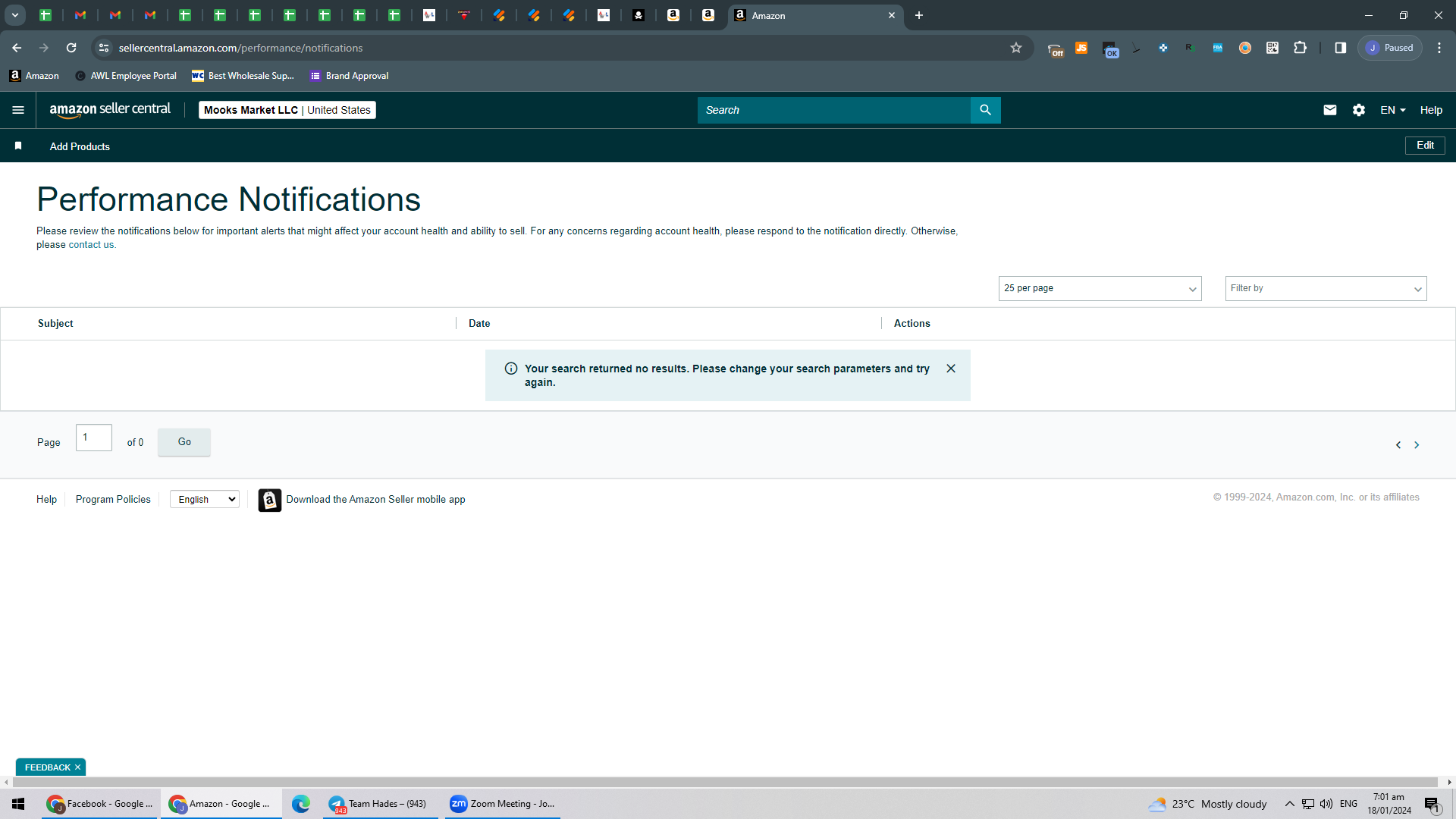View site information icon in address bar
This screenshot has height=819, width=1456.
(x=104, y=48)
